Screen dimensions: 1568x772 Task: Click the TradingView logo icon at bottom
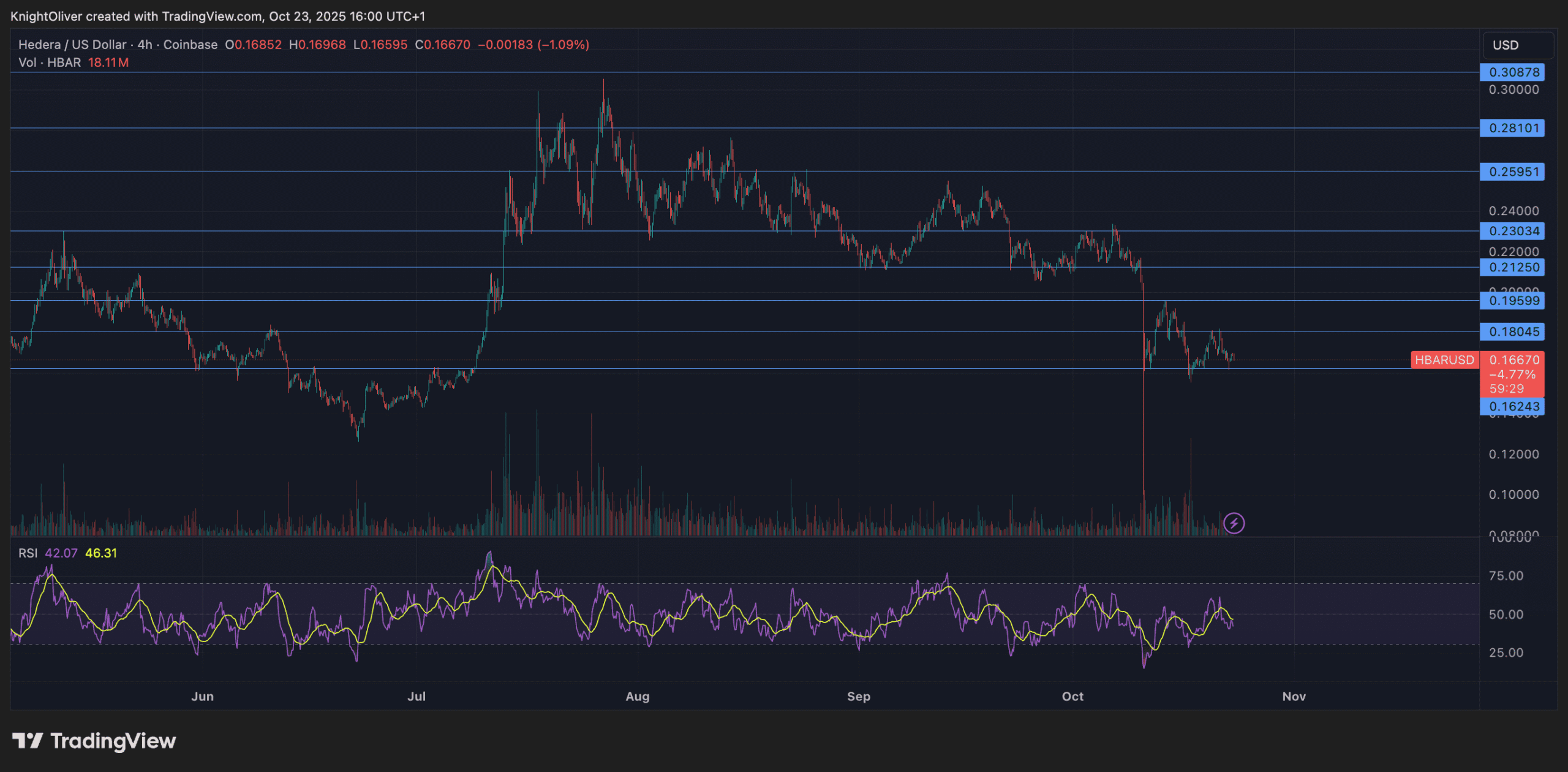[x=28, y=741]
